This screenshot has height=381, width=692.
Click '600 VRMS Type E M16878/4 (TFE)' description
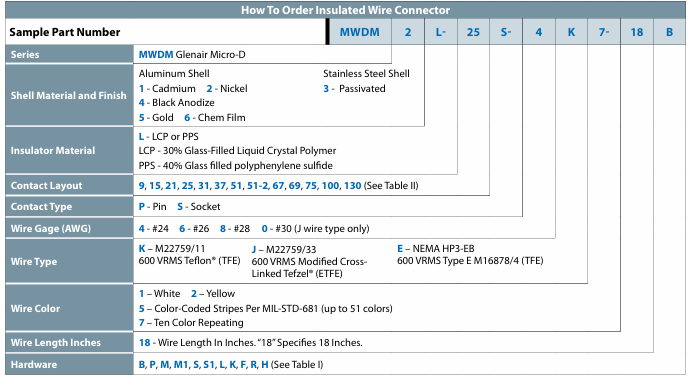470,261
